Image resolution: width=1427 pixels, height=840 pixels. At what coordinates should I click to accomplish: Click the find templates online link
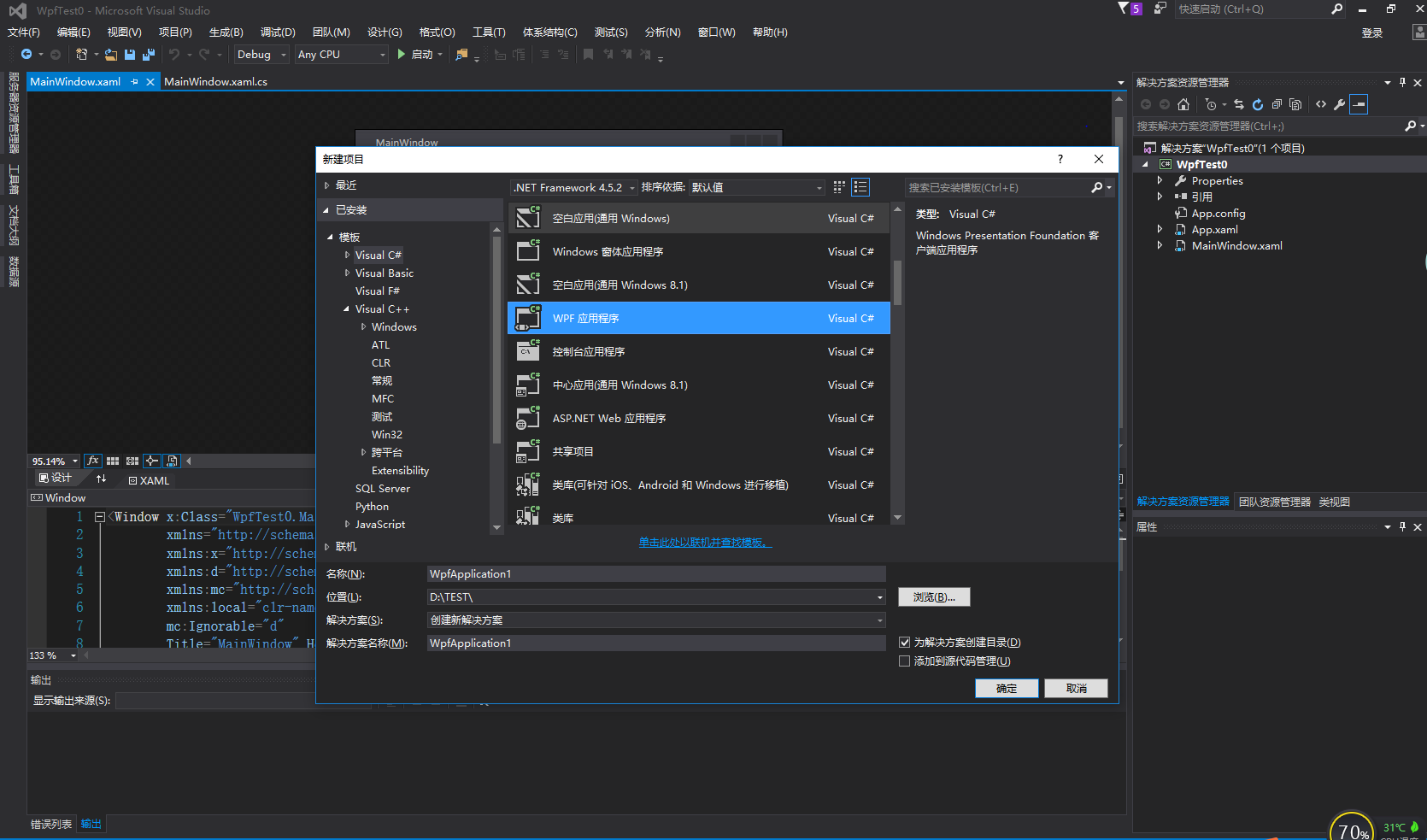pyautogui.click(x=705, y=543)
